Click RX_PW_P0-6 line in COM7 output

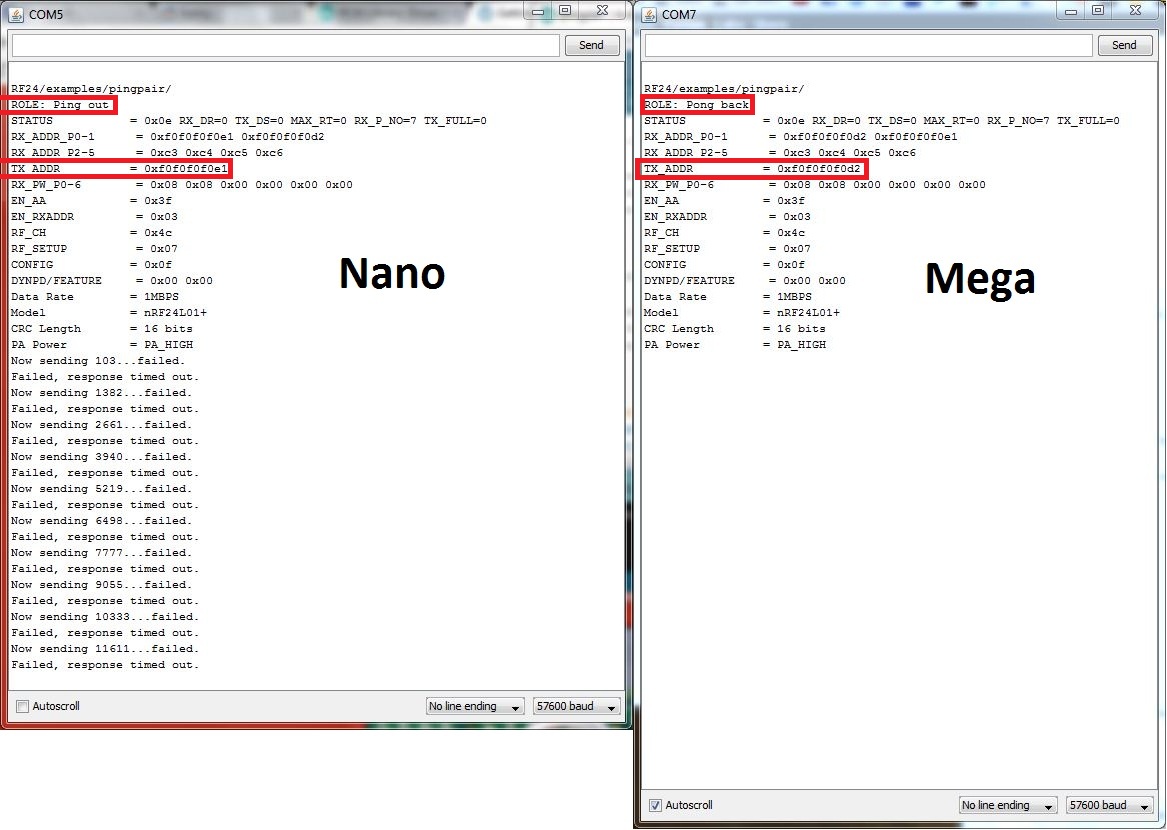click(815, 185)
